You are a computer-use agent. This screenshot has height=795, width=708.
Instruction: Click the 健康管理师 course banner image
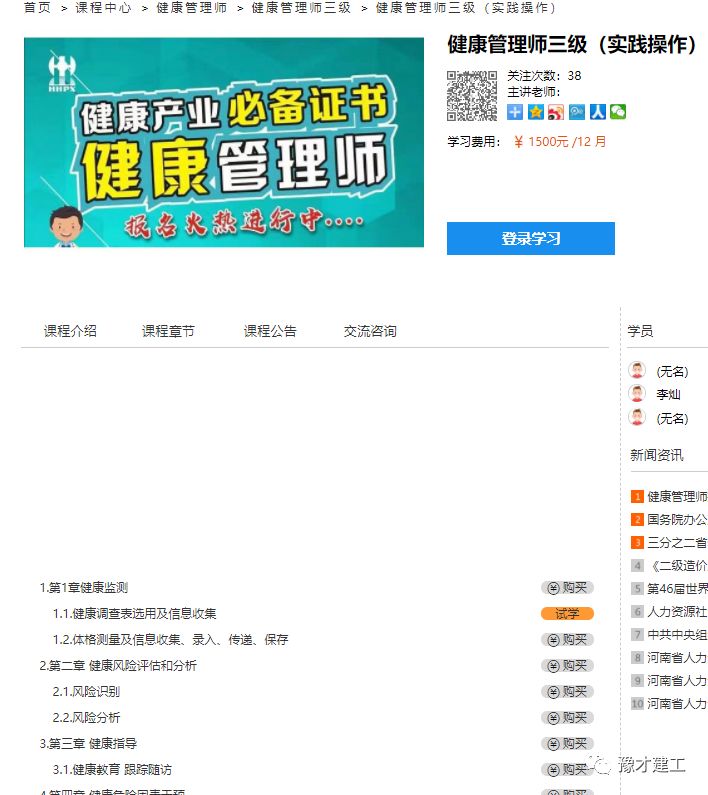coord(224,142)
